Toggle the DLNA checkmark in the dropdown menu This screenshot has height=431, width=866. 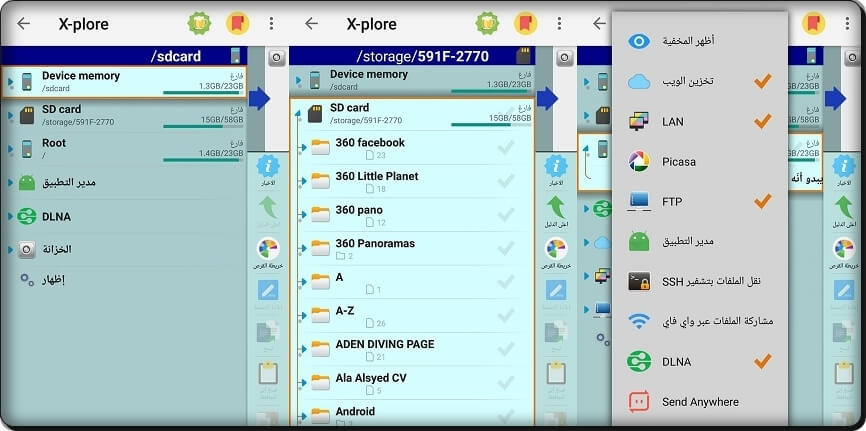763,362
